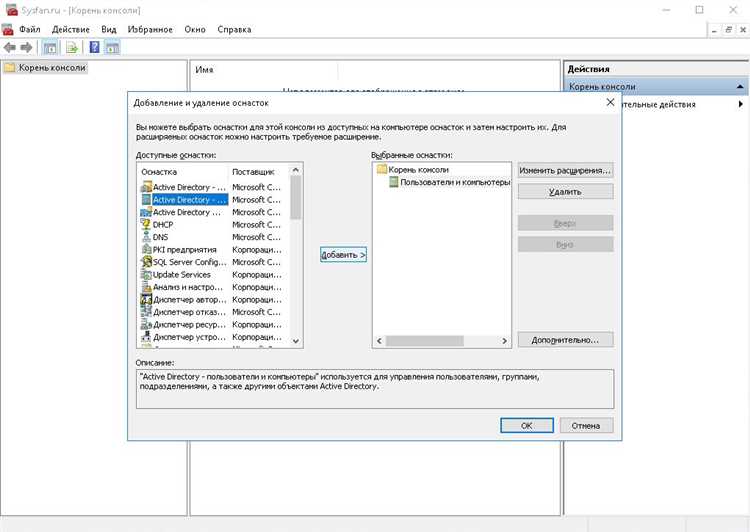Click the folder icon of Корень консоли in selected snap-ins
750x532 pixels.
(x=382, y=169)
